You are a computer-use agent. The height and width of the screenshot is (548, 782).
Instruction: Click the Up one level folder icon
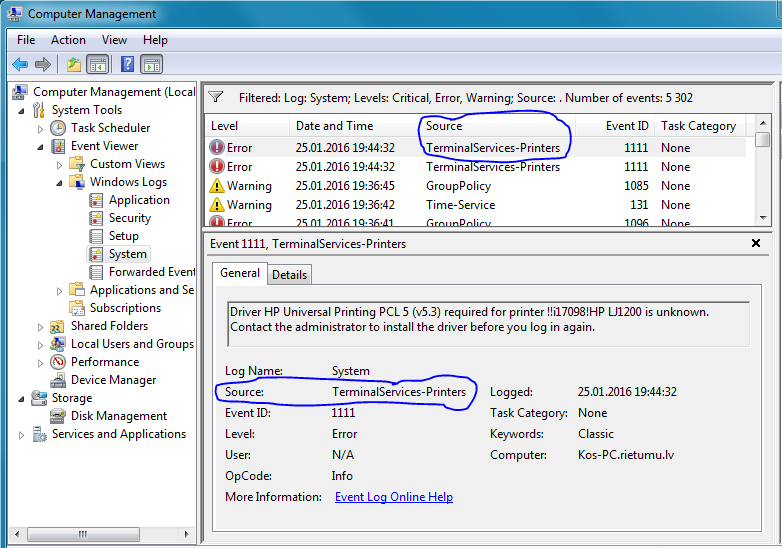[73, 64]
